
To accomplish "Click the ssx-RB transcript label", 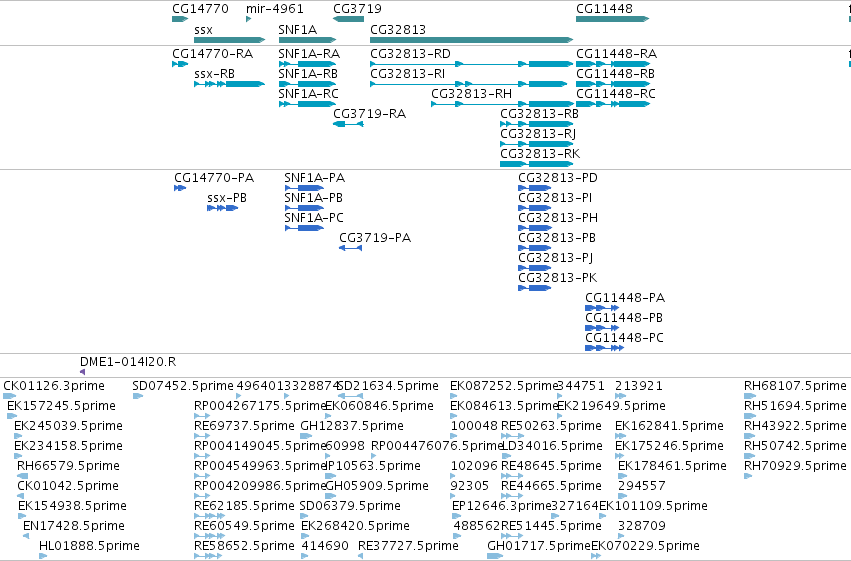I will [214, 74].
